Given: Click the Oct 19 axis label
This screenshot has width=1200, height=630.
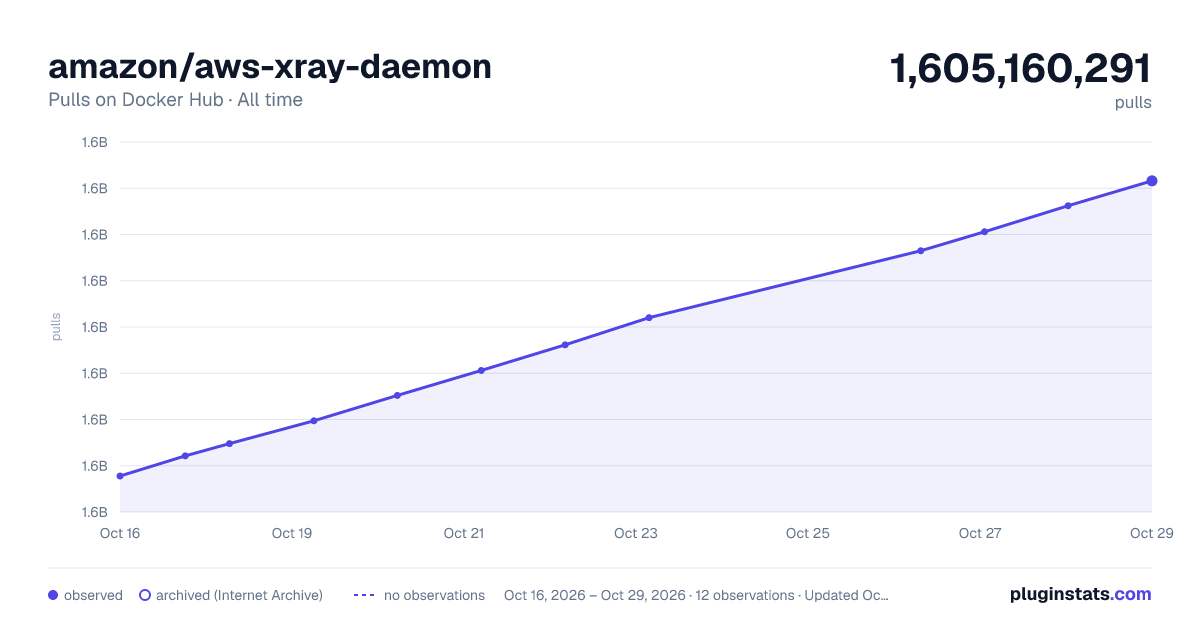Looking at the screenshot, I should (x=292, y=533).
